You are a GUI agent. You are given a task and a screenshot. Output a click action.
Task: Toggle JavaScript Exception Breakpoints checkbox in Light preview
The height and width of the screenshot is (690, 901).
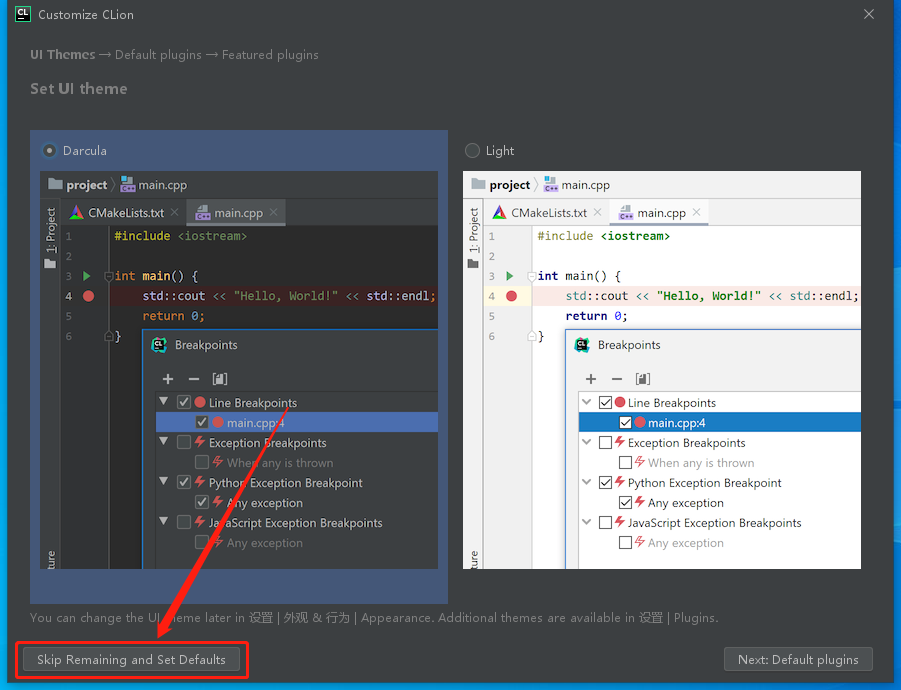[605, 522]
